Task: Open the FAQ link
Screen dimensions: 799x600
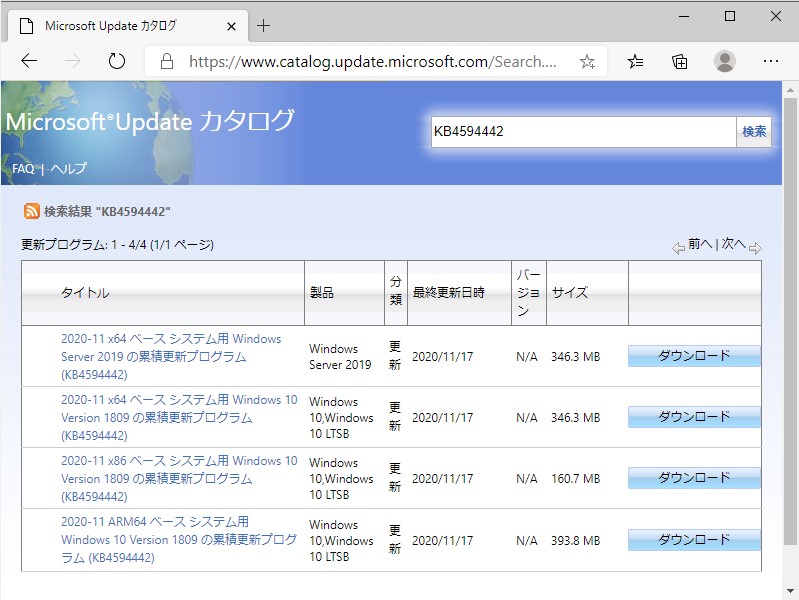Action: point(23,169)
